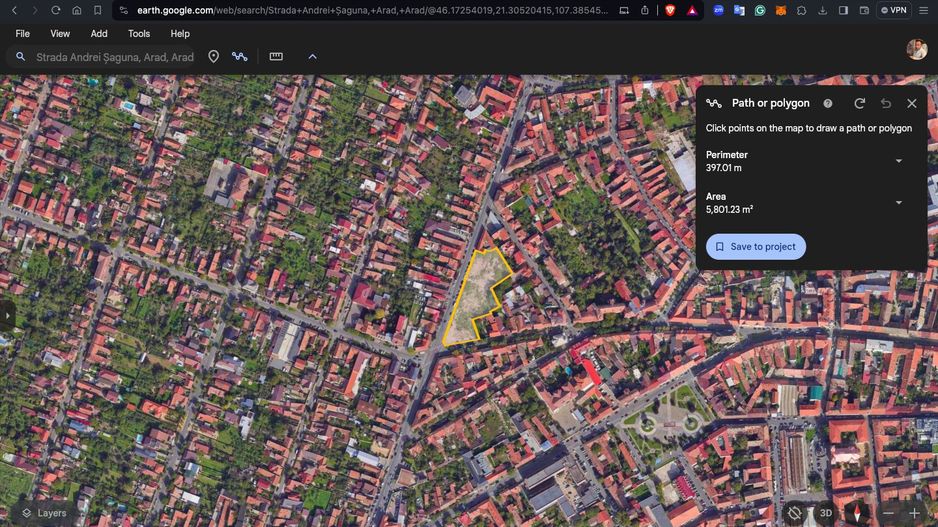
Task: Toggle map rotation lock icon
Action: coord(794,513)
